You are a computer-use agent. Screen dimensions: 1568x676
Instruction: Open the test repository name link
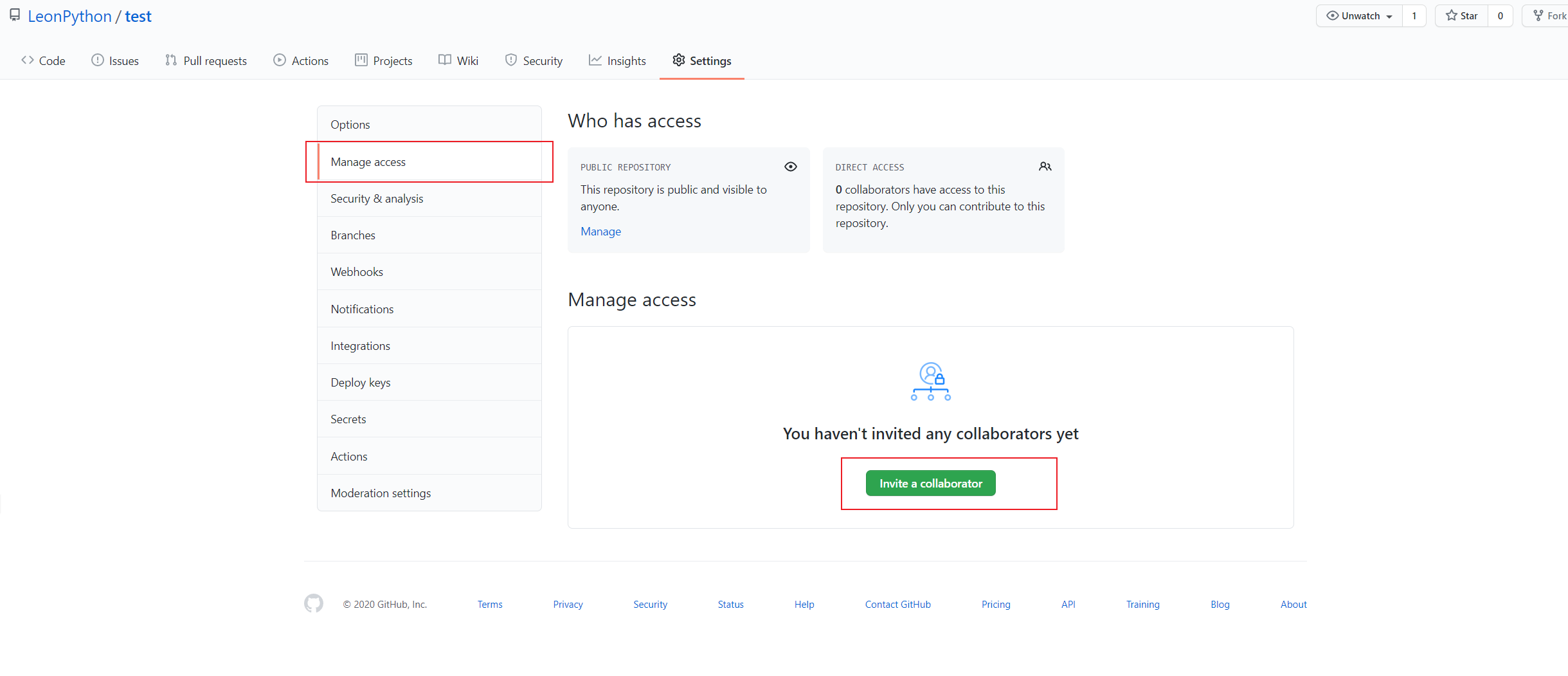[138, 17]
